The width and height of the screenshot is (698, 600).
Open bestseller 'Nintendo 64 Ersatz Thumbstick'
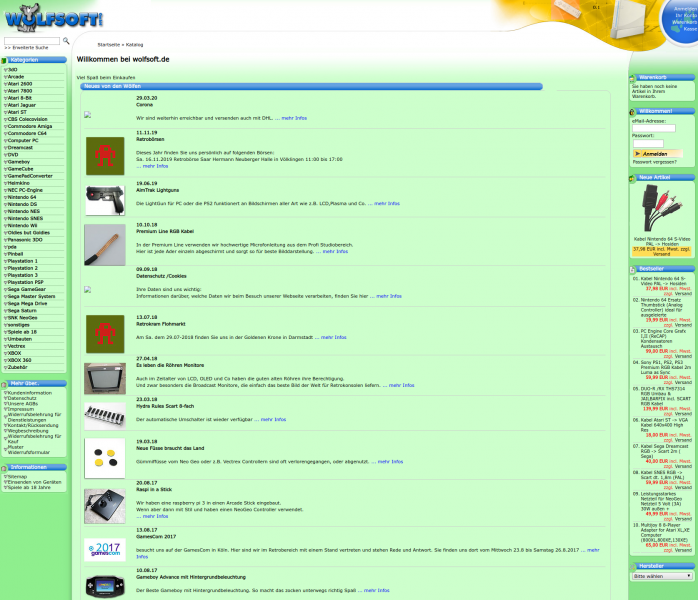[x=661, y=308]
